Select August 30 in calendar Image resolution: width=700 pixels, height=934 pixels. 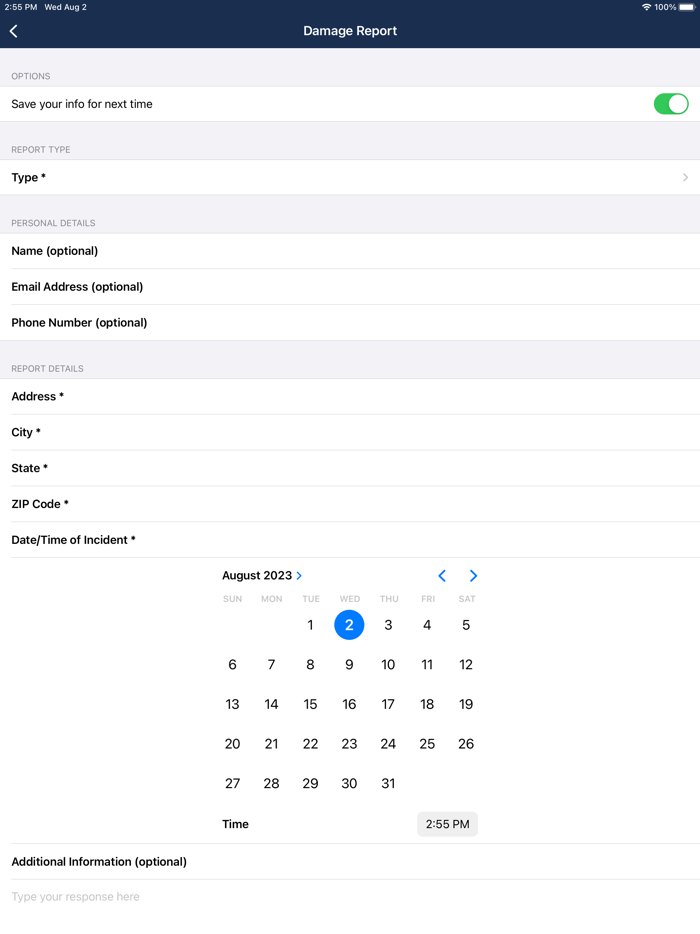point(349,783)
